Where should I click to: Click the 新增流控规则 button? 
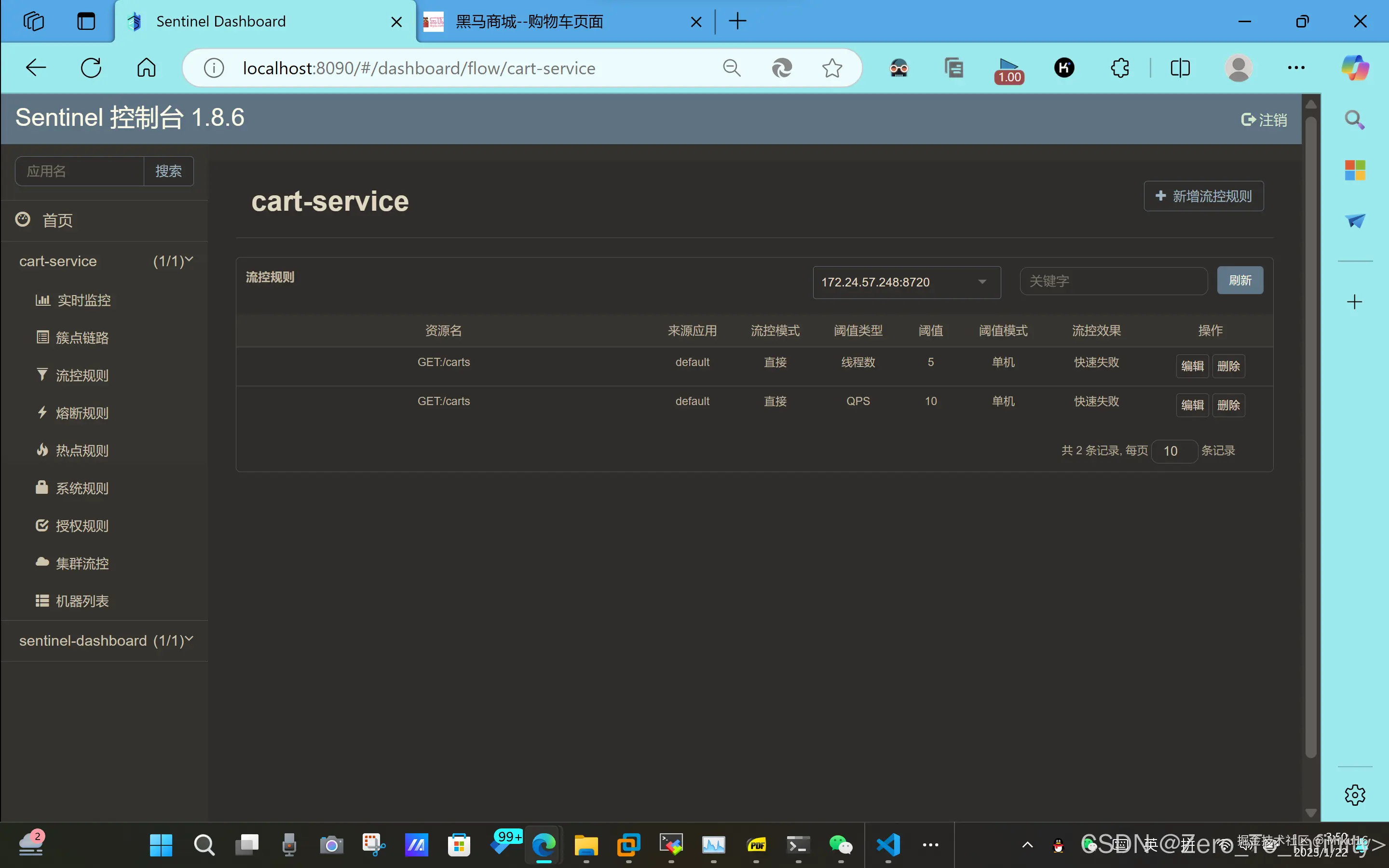1203,196
